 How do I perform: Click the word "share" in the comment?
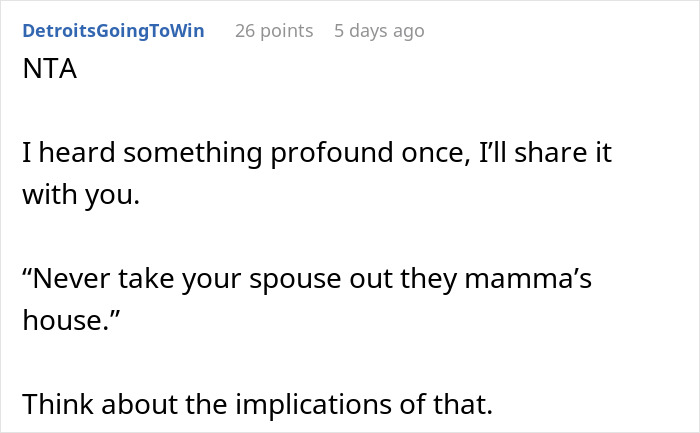pyautogui.click(x=540, y=154)
